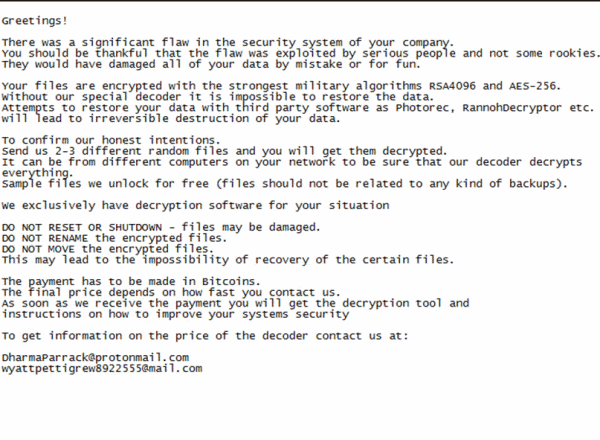Click the line starting 'Sample files we unlock'

(285, 184)
